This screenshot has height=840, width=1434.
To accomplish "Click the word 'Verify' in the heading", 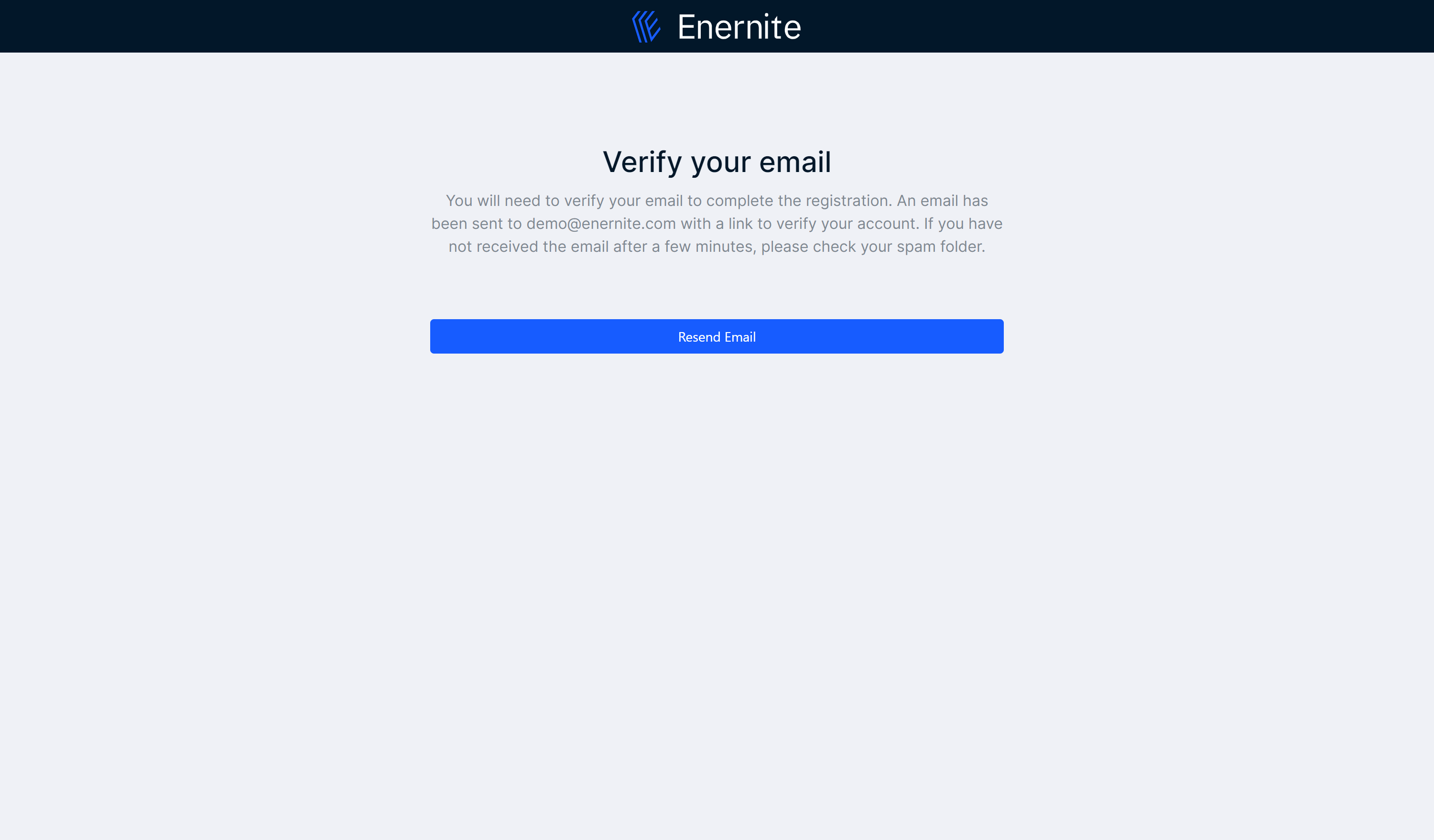I will click(642, 162).
